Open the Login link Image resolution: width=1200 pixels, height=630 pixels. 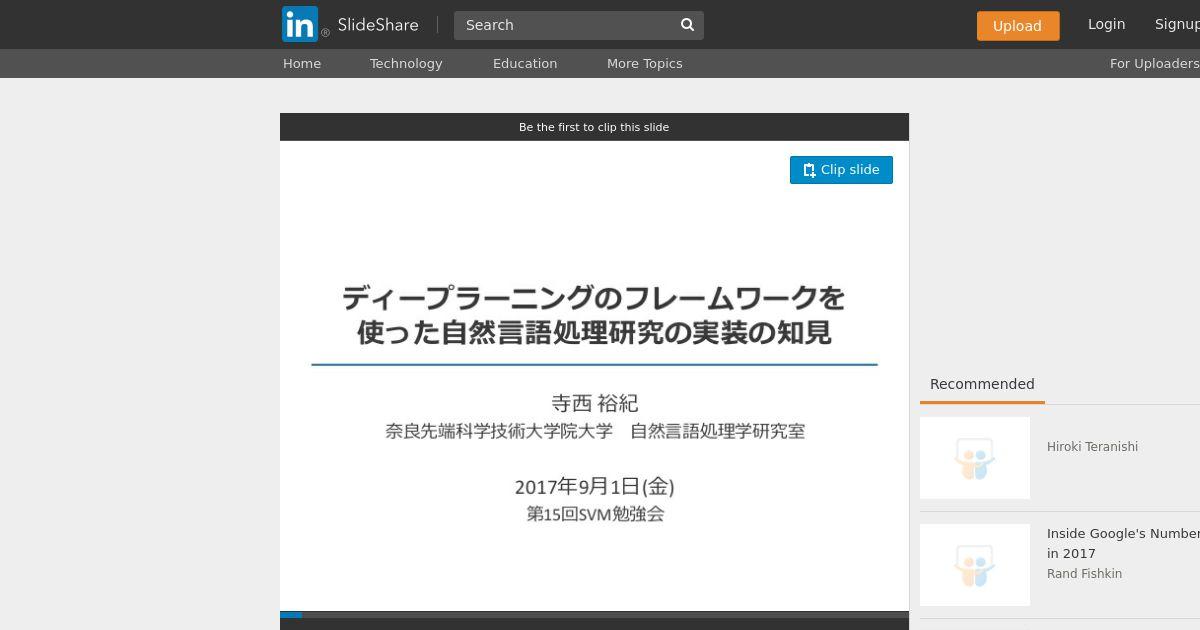coord(1106,24)
